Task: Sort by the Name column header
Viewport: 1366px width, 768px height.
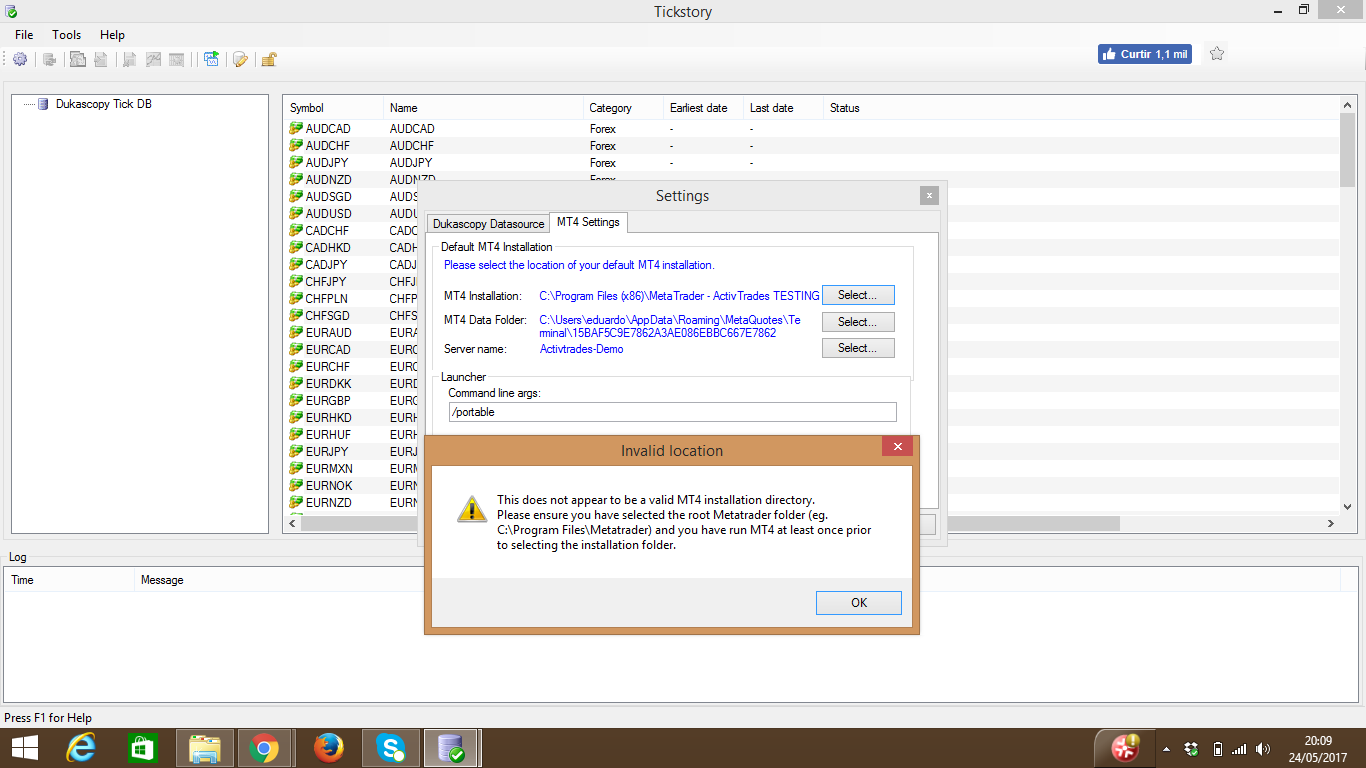Action: tap(484, 108)
